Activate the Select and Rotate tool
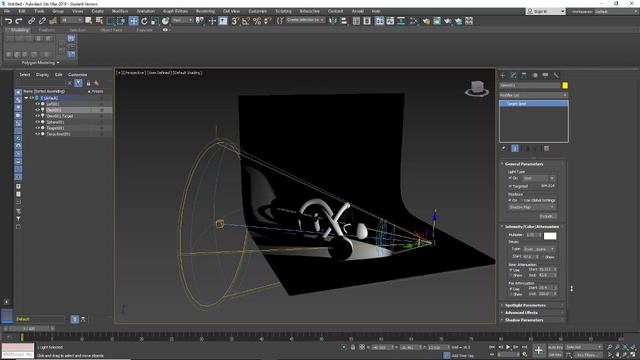The image size is (640, 360). point(144,21)
